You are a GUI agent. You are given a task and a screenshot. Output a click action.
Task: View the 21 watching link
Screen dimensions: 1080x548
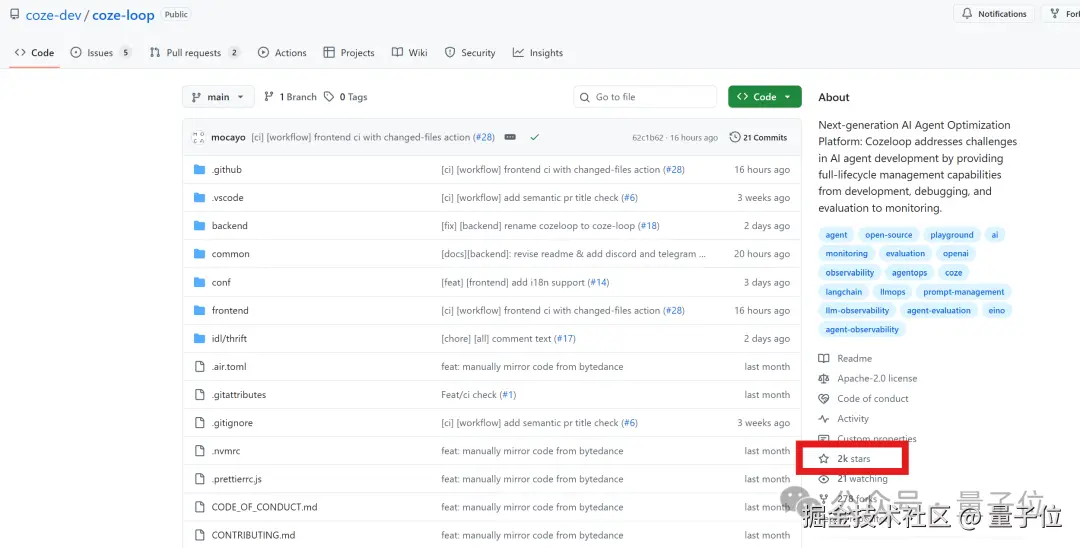(x=853, y=478)
